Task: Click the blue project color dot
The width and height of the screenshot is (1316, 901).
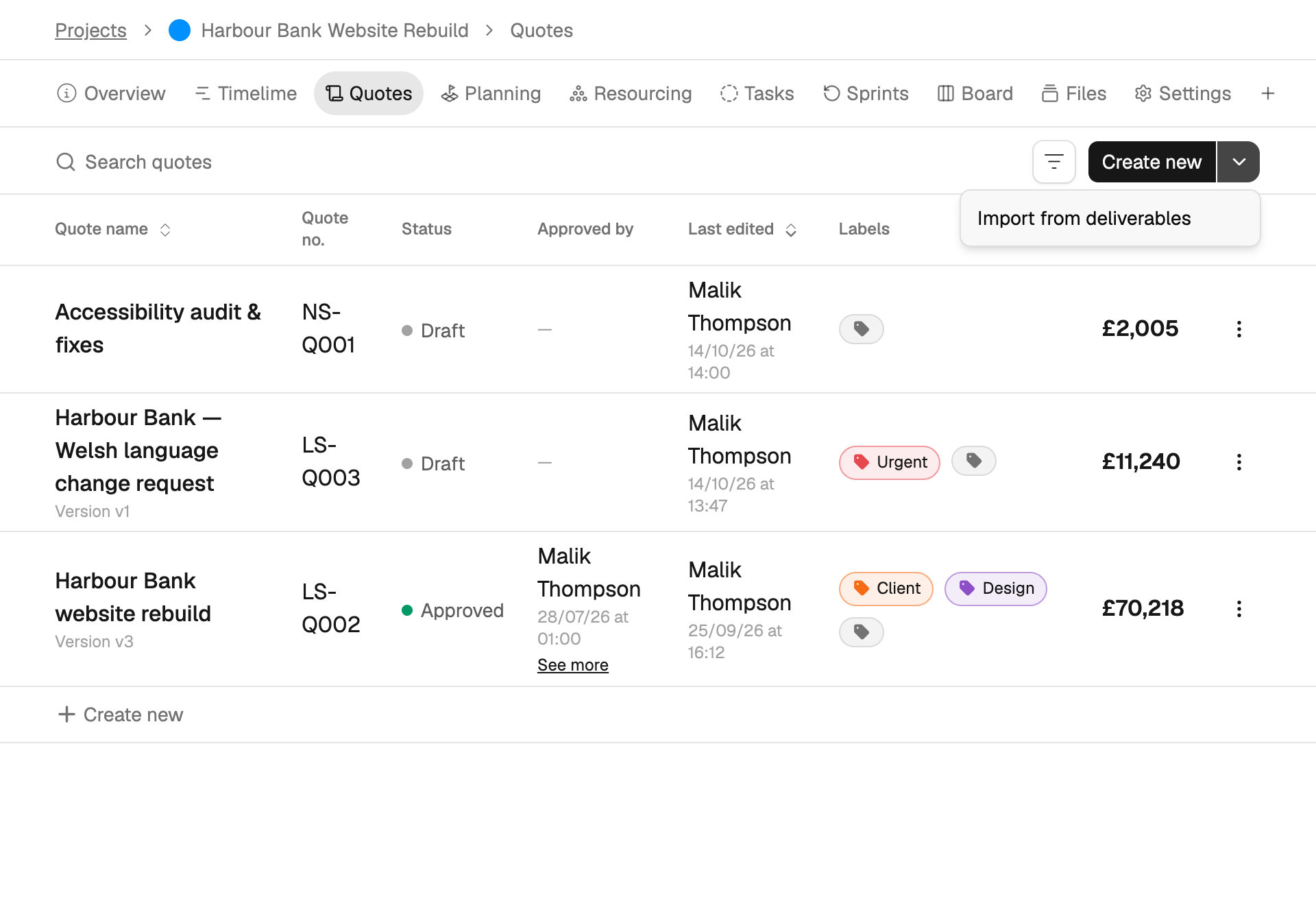Action: (x=180, y=30)
